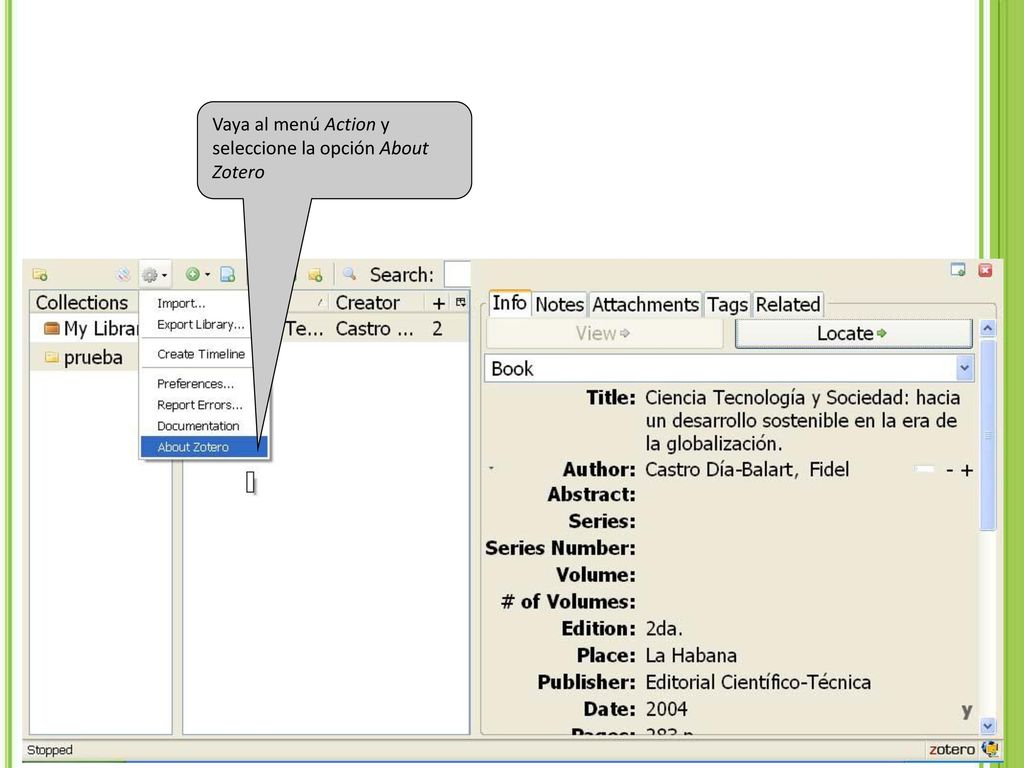Select About Zotero menu item
Image resolution: width=1024 pixels, height=768 pixels.
[204, 447]
